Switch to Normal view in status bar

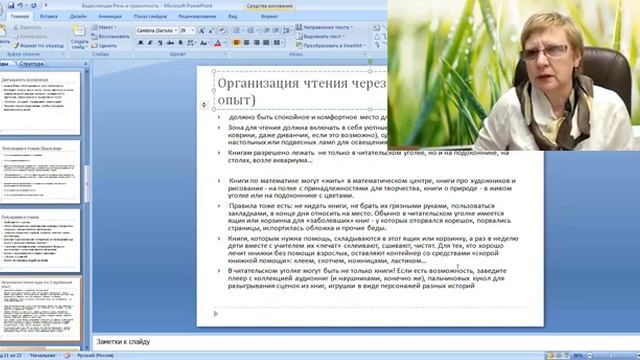tap(550, 356)
